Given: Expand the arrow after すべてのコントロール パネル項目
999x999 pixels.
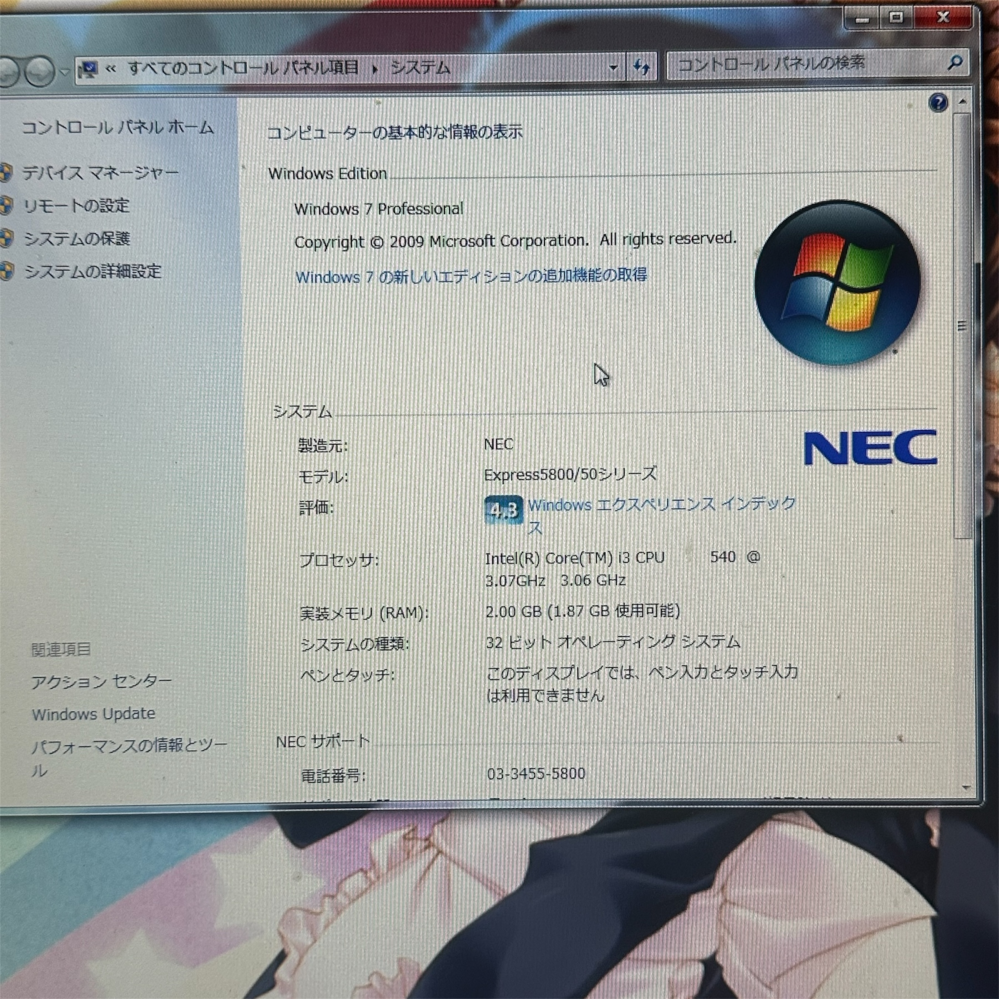Looking at the screenshot, I should [375, 68].
